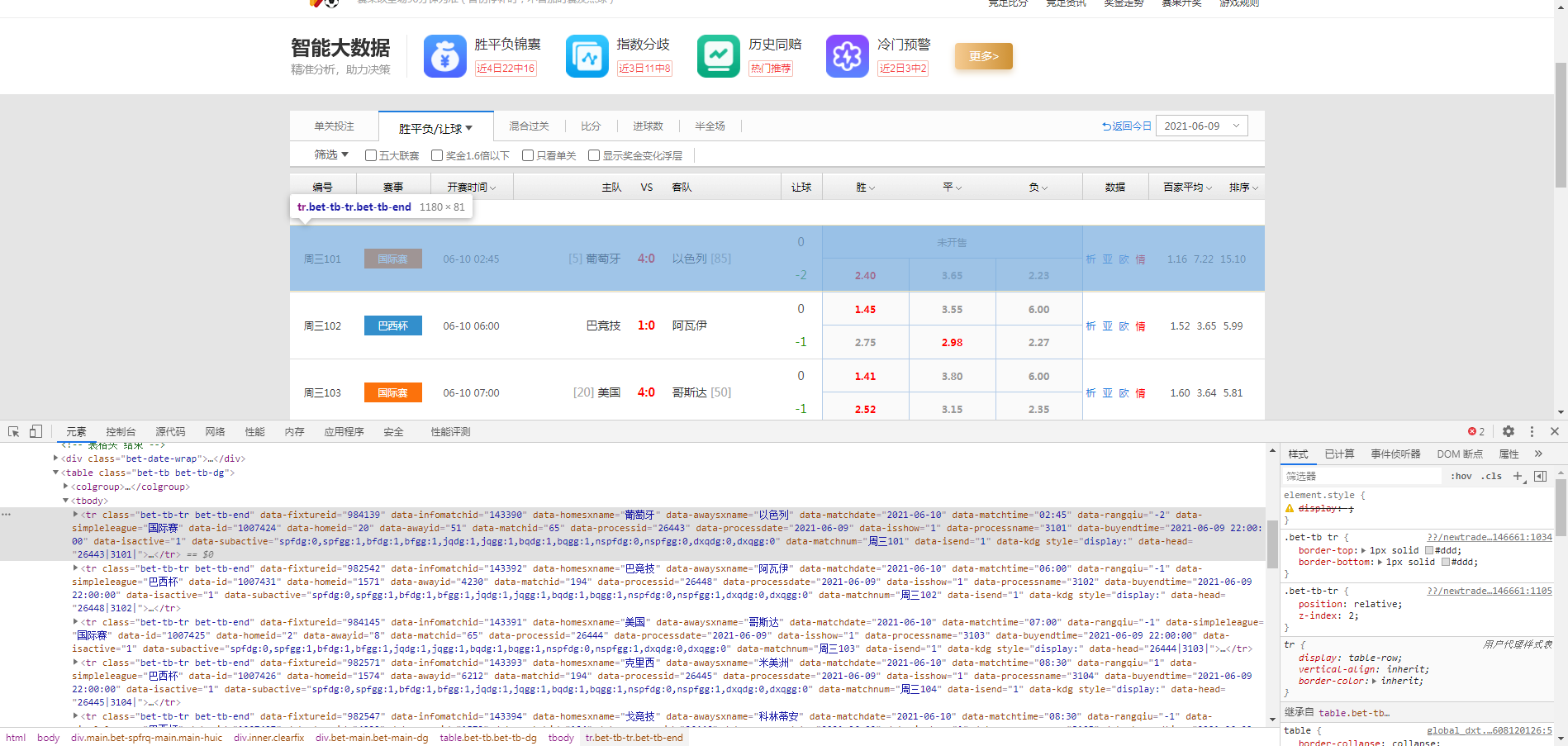Close the DevTools panel

[1554, 431]
